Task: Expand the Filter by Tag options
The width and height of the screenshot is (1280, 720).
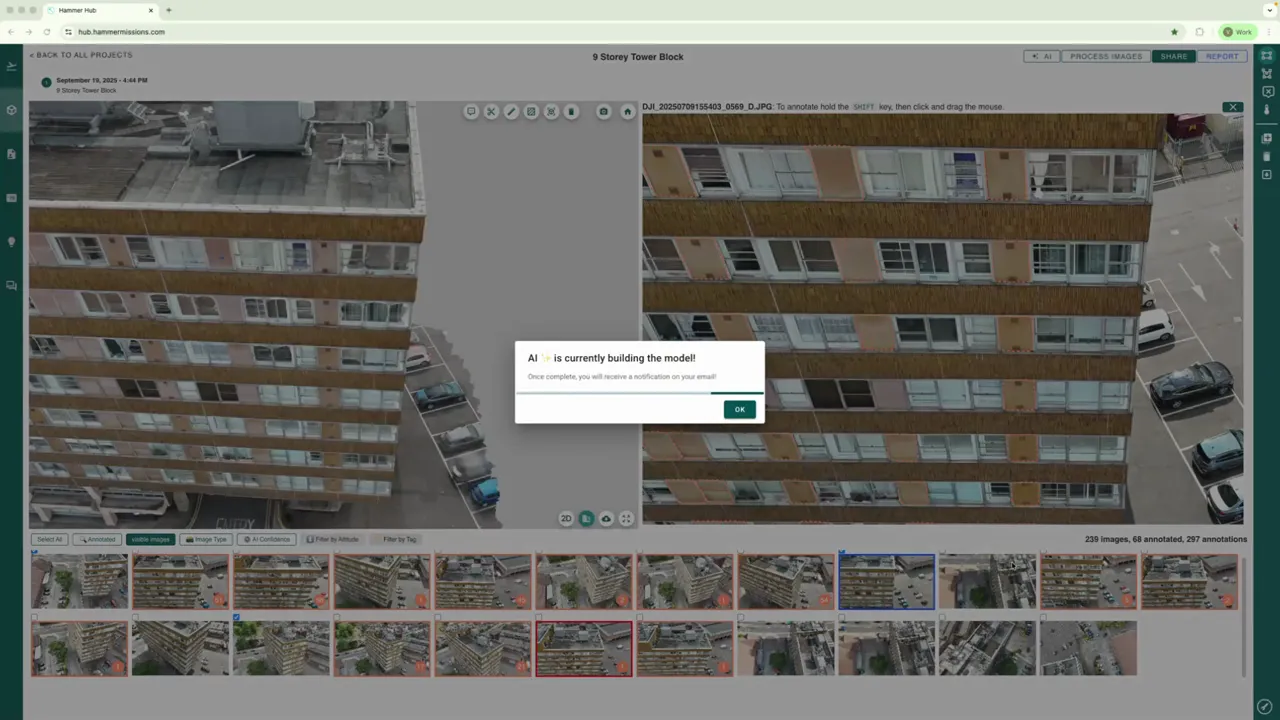Action: [x=399, y=539]
